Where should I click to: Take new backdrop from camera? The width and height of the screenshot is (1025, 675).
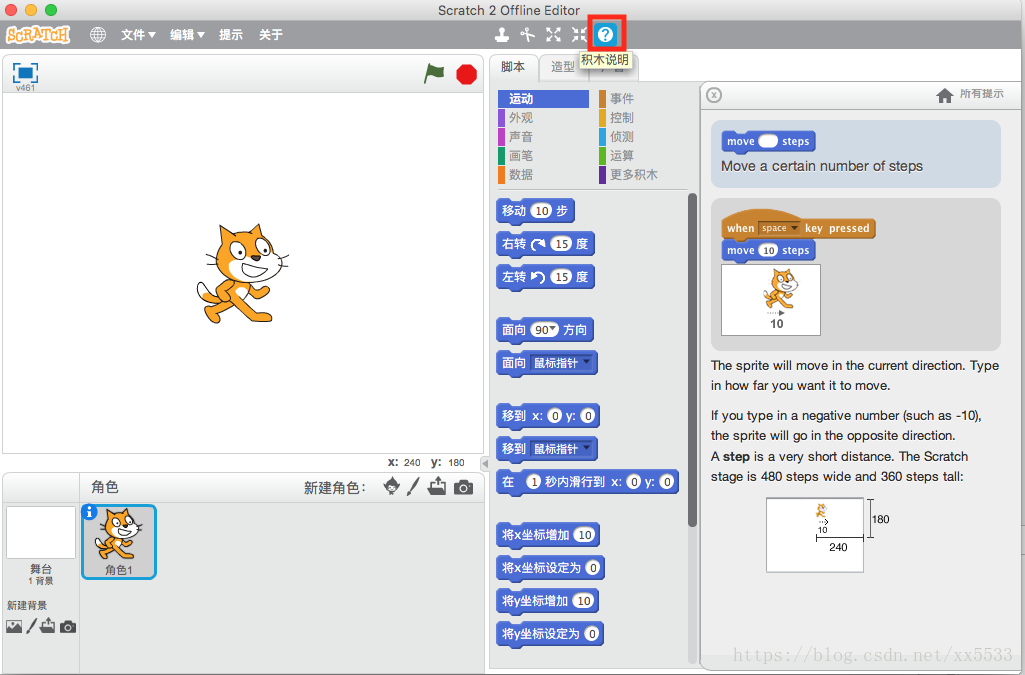pos(68,627)
